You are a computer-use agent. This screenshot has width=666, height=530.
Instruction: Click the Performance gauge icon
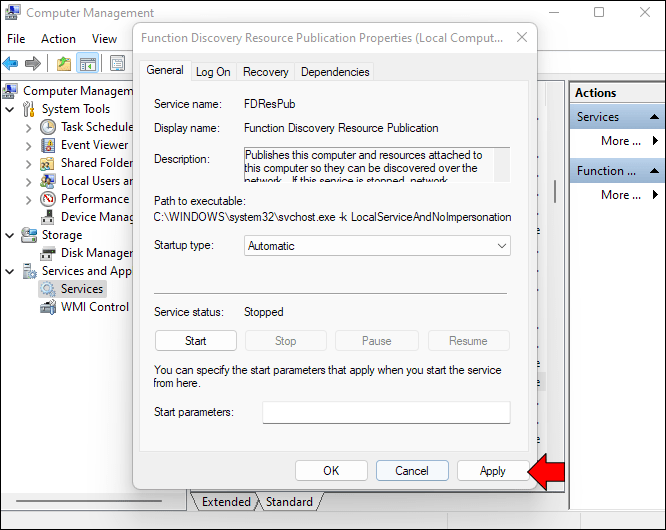[x=48, y=199]
